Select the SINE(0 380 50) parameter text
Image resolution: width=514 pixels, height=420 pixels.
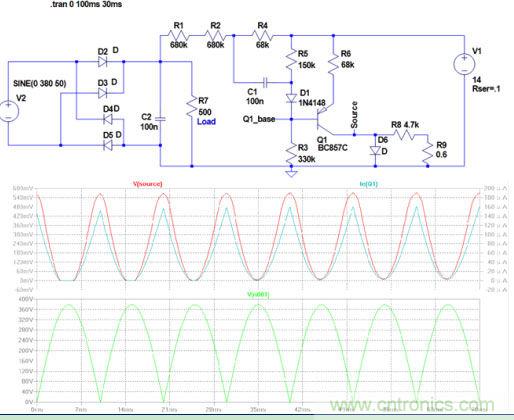tap(39, 83)
